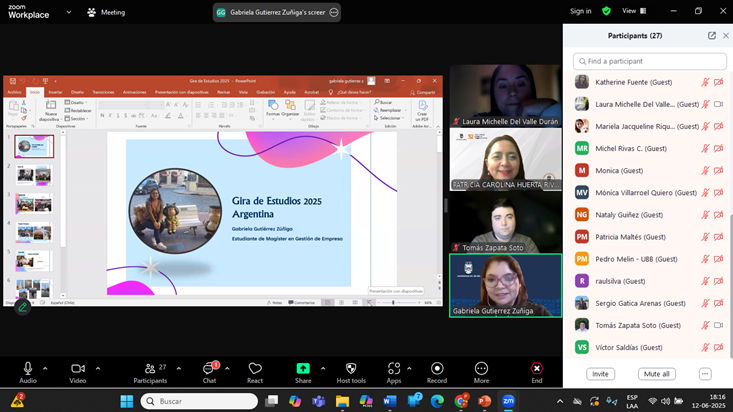Open the Insertar tab in PowerPoint

pyautogui.click(x=55, y=92)
